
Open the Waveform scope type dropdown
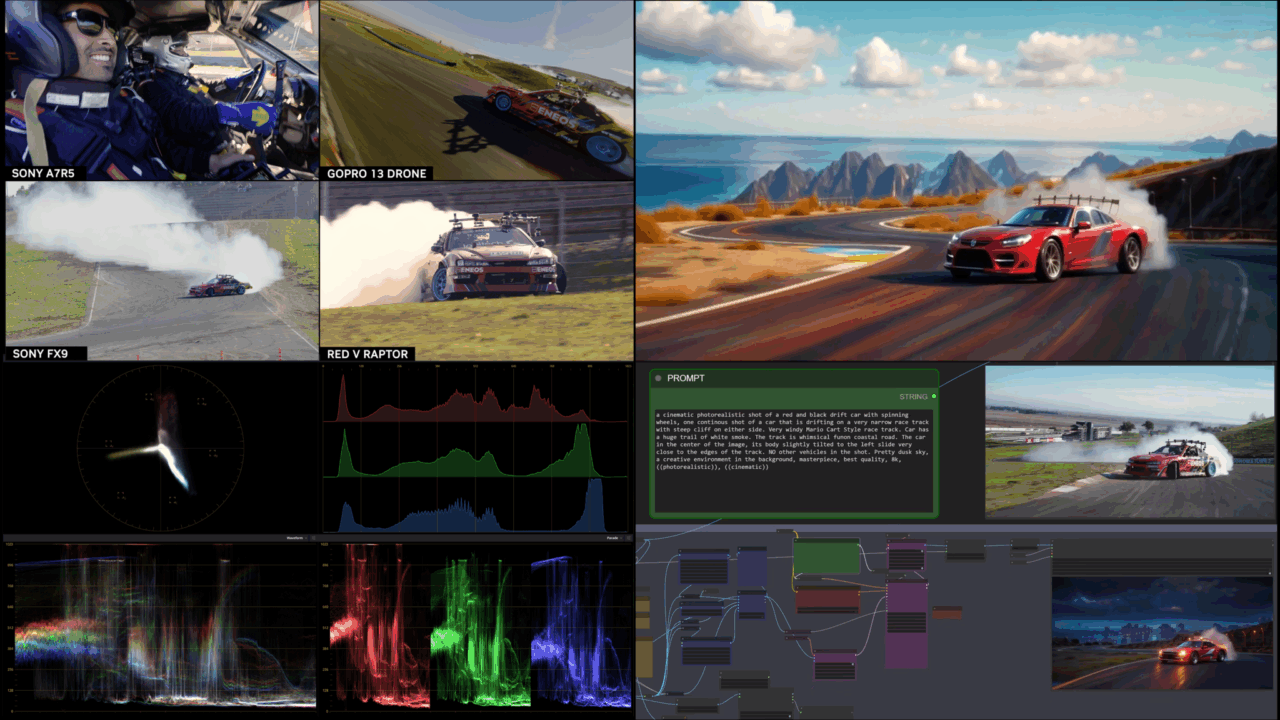click(x=294, y=537)
